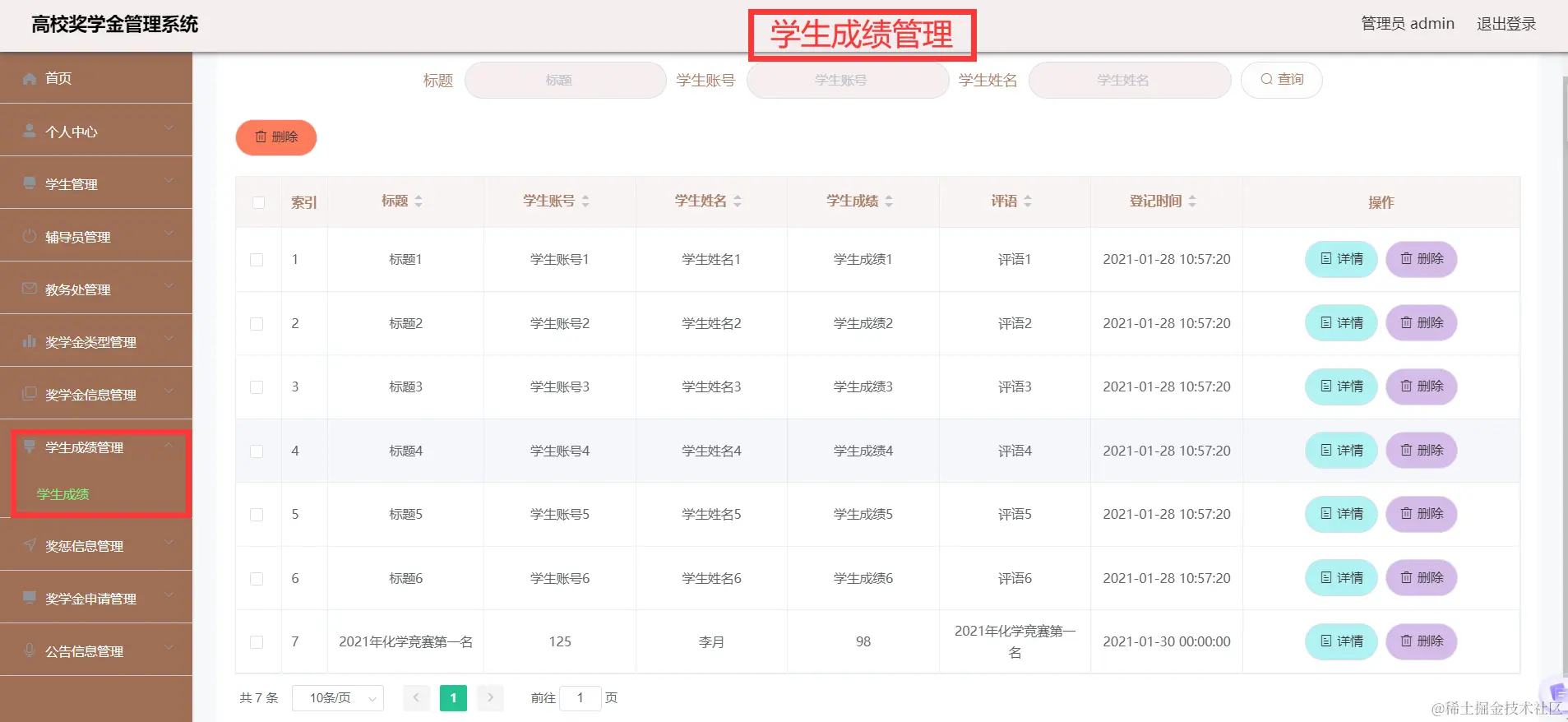Click the 查询 search button
Screen dimensions: 1568x722
point(1282,80)
